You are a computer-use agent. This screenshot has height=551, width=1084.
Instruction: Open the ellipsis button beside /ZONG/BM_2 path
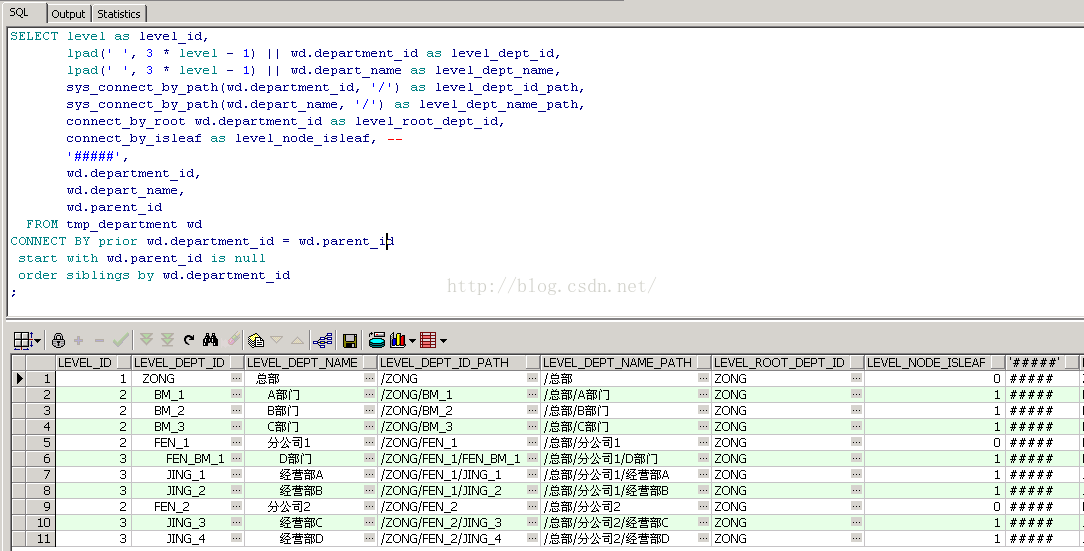point(532,411)
